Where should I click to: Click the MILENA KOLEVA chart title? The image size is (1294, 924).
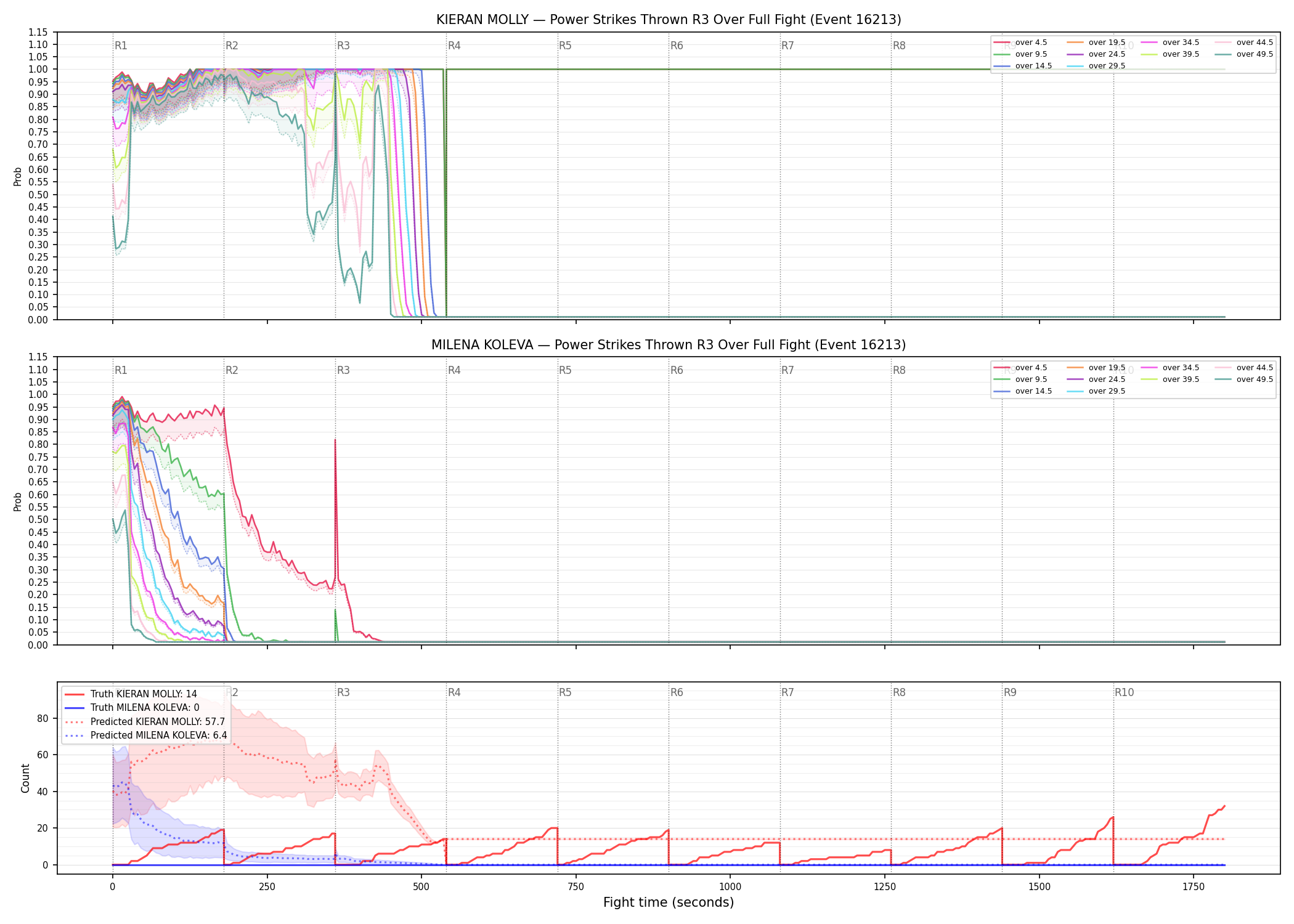coord(669,345)
